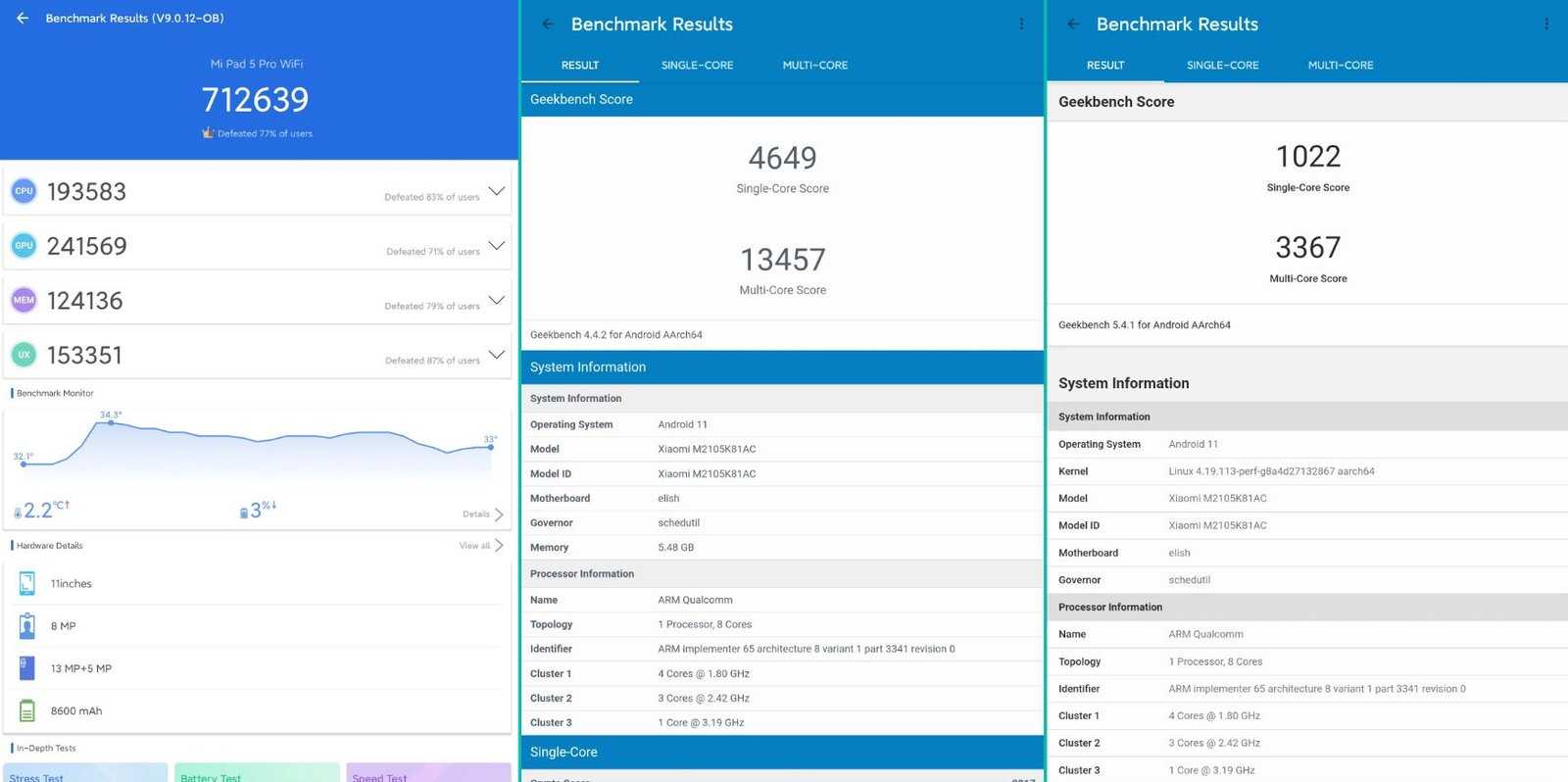Click the 34.3° peak on temperature graph
Image resolution: width=1568 pixels, height=782 pixels.
[x=111, y=422]
